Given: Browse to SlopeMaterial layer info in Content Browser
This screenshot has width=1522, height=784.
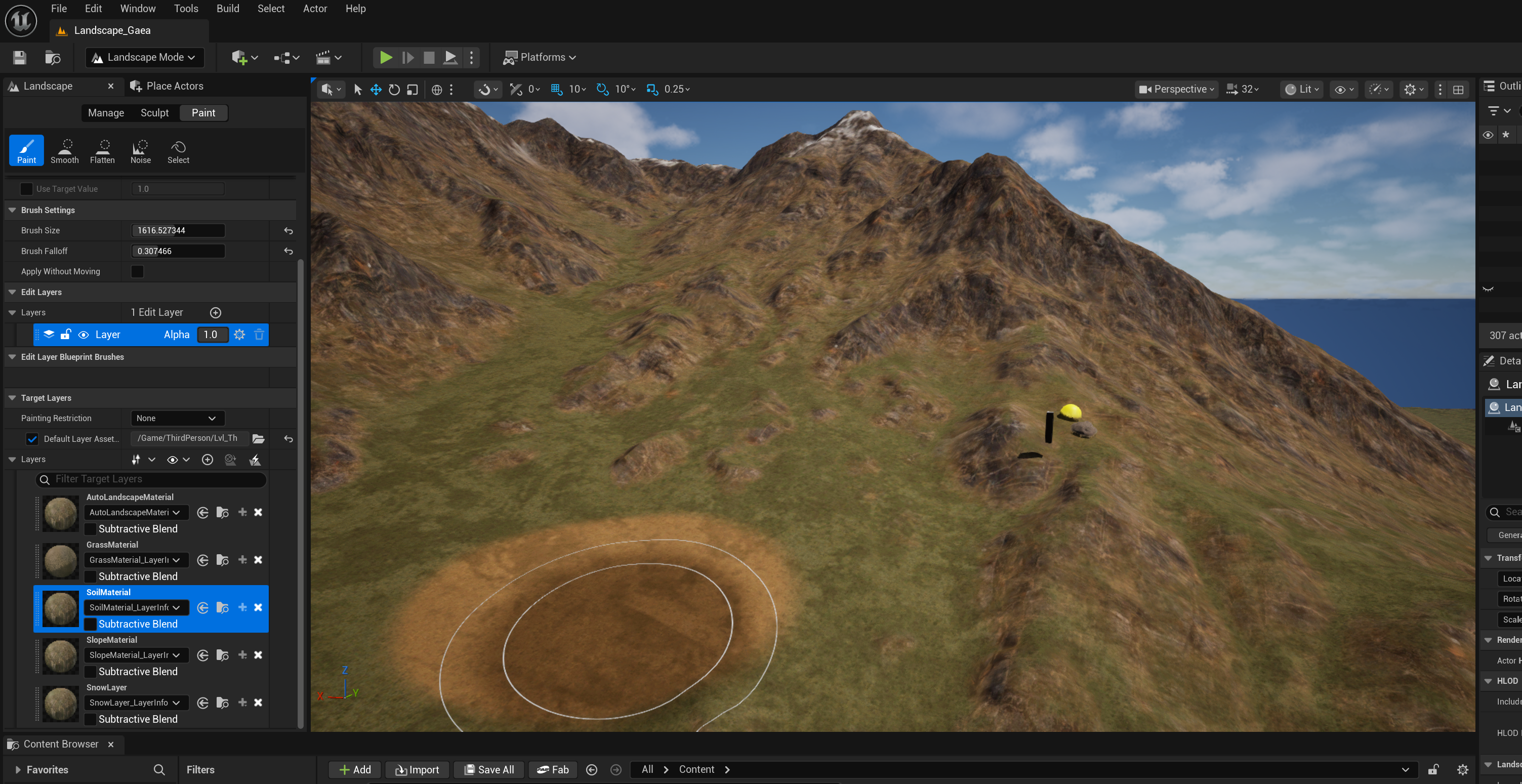Looking at the screenshot, I should (x=222, y=655).
